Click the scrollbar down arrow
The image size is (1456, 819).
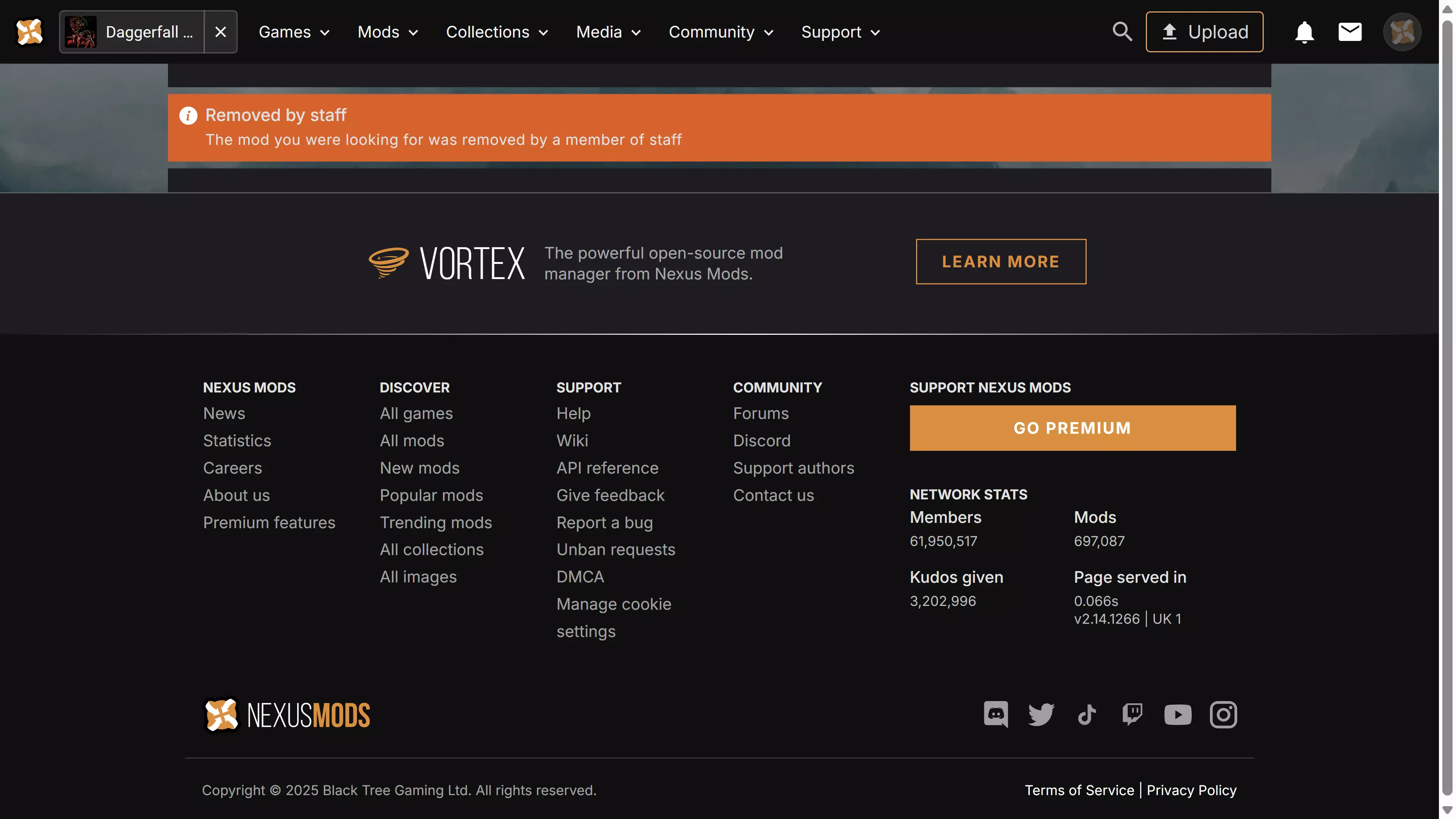(1447, 810)
